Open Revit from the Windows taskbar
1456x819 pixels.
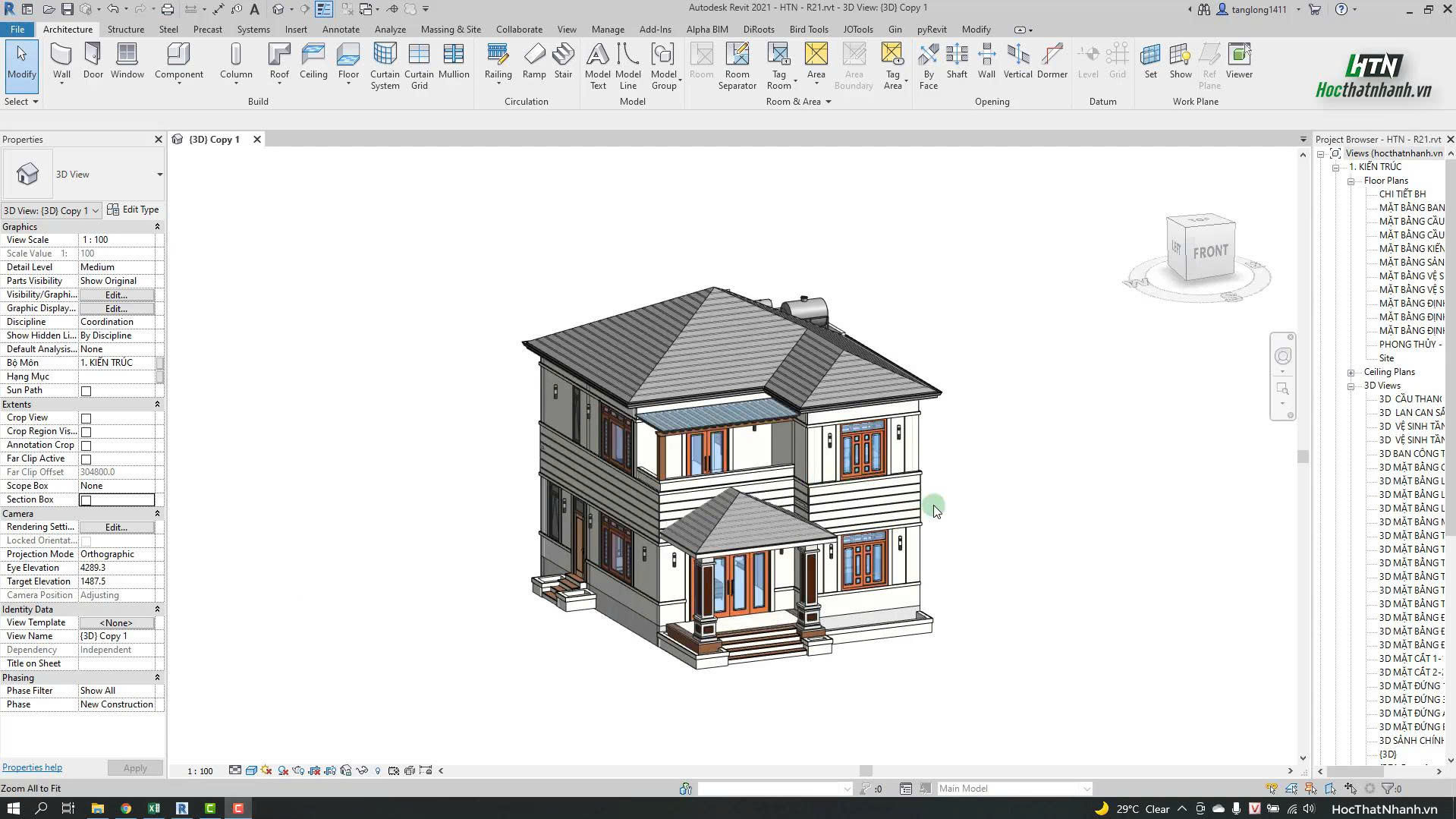tap(182, 808)
